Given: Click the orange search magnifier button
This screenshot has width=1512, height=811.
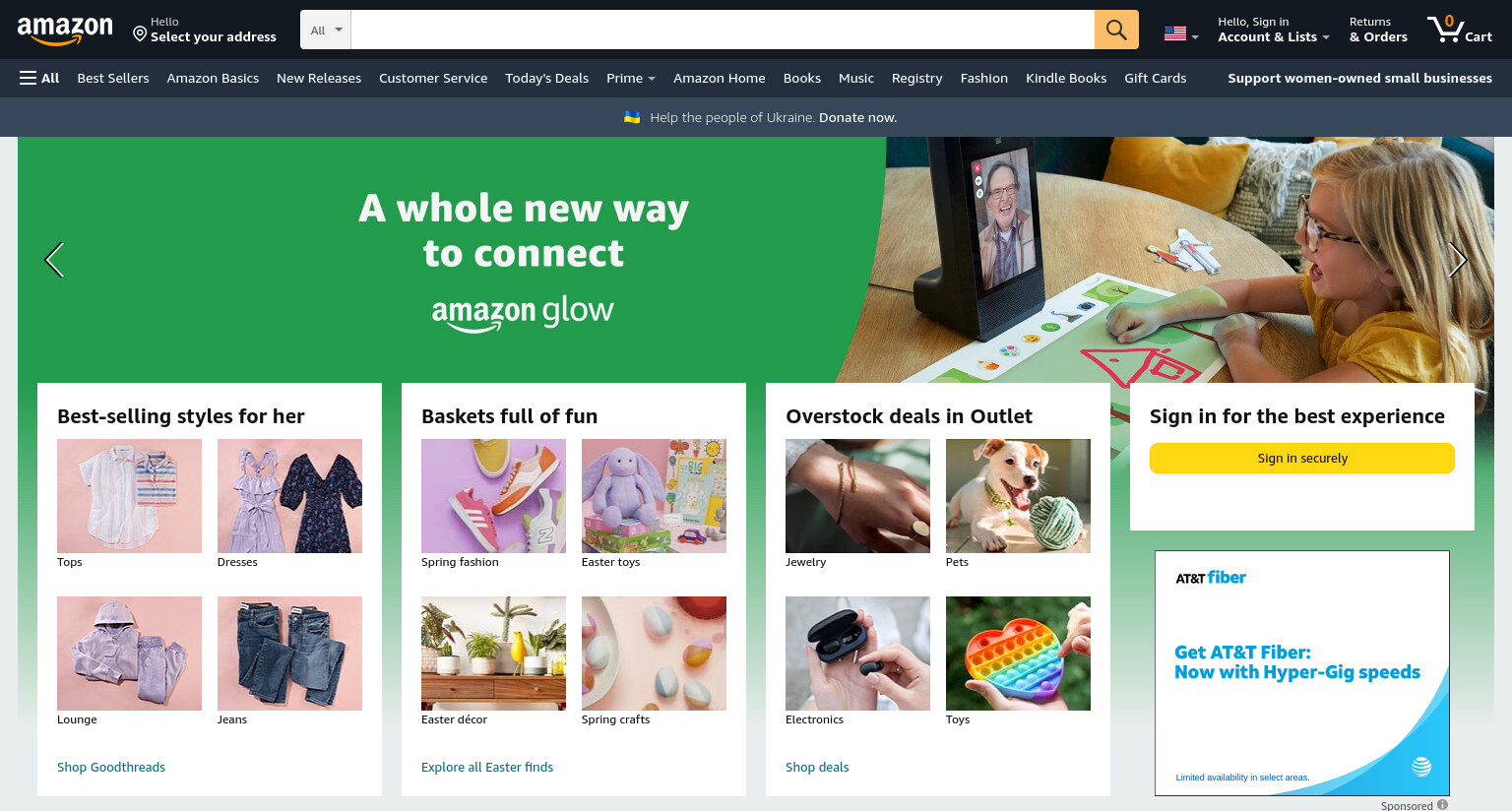Looking at the screenshot, I should 1116,30.
